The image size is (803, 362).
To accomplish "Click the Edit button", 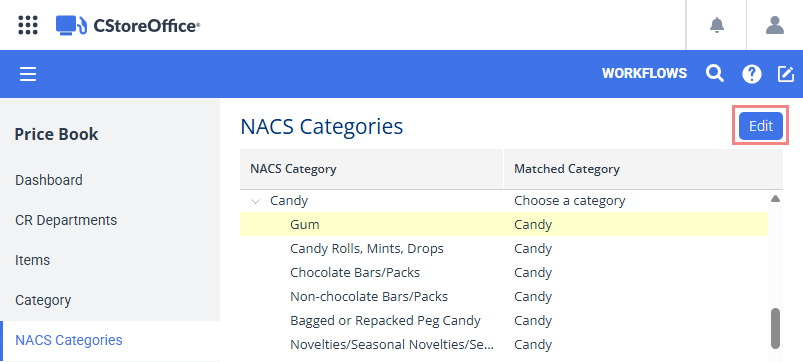I will point(760,126).
